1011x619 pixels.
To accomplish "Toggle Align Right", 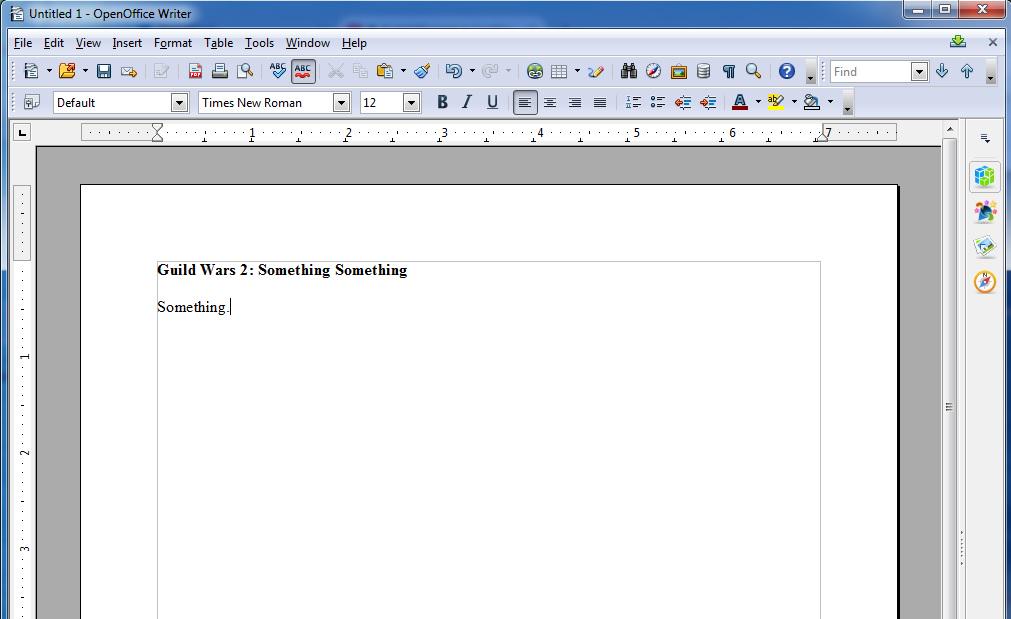I will (575, 102).
